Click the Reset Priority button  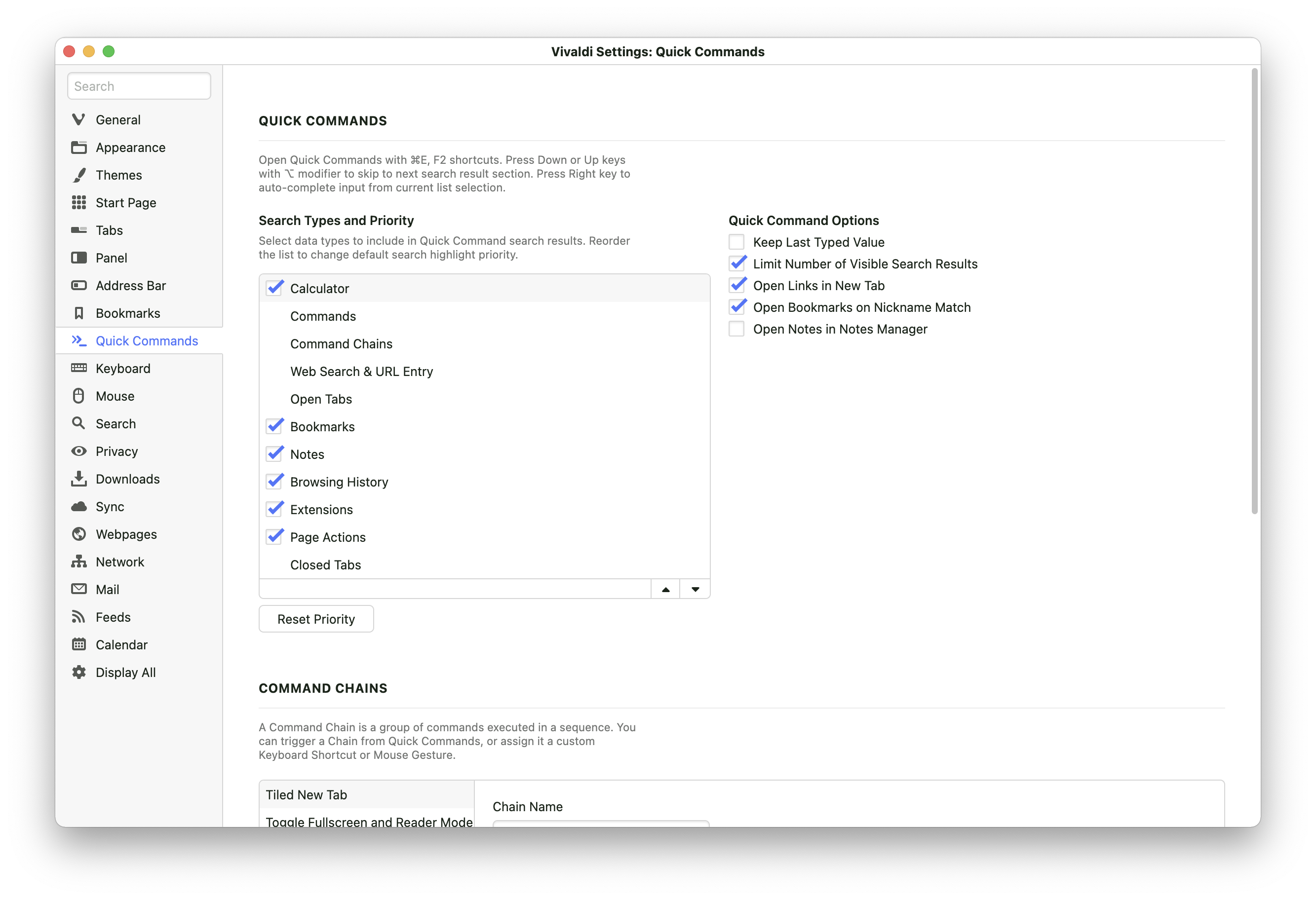[x=316, y=619]
